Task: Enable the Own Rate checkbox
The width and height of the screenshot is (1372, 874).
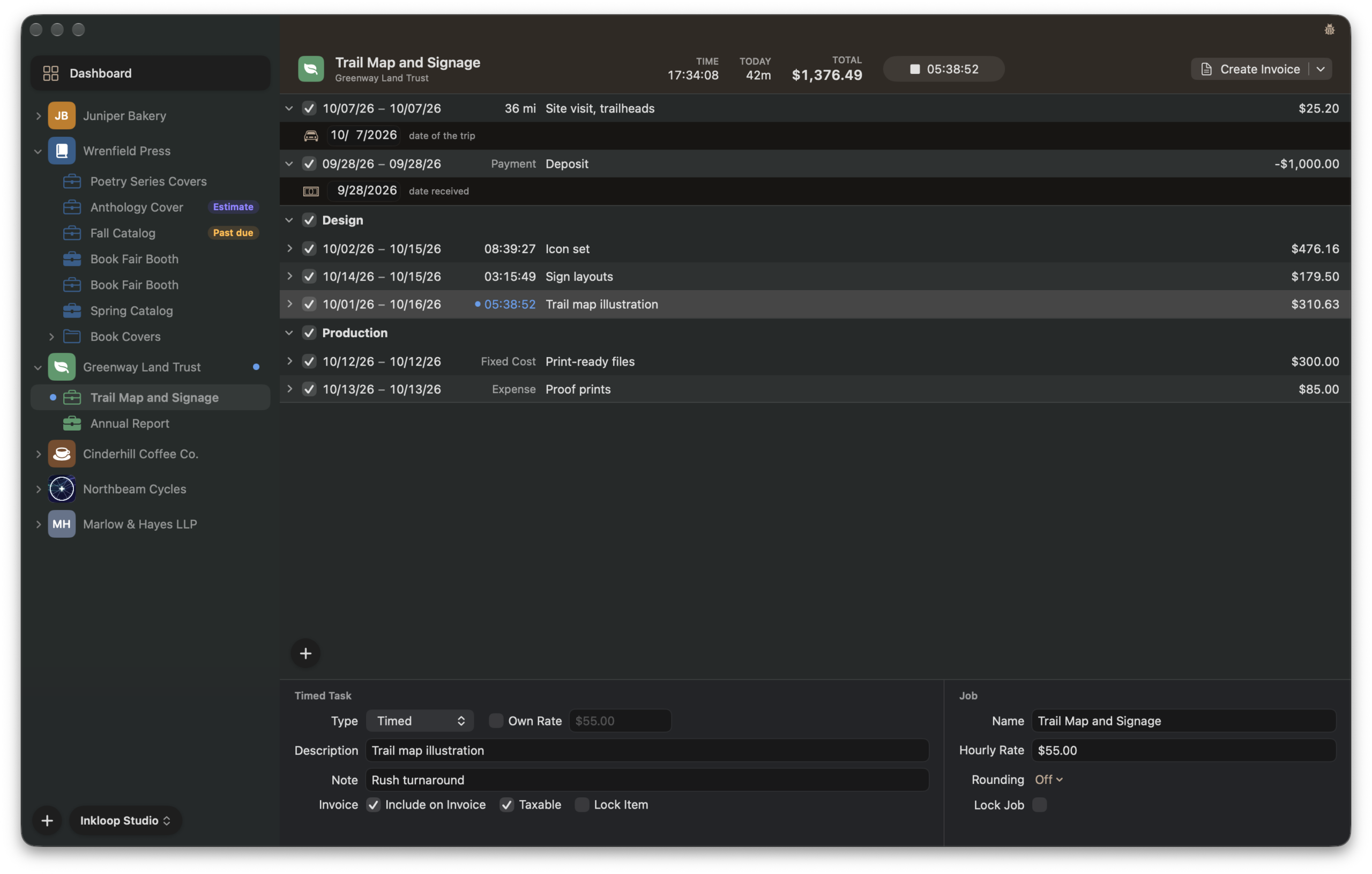Action: (496, 721)
